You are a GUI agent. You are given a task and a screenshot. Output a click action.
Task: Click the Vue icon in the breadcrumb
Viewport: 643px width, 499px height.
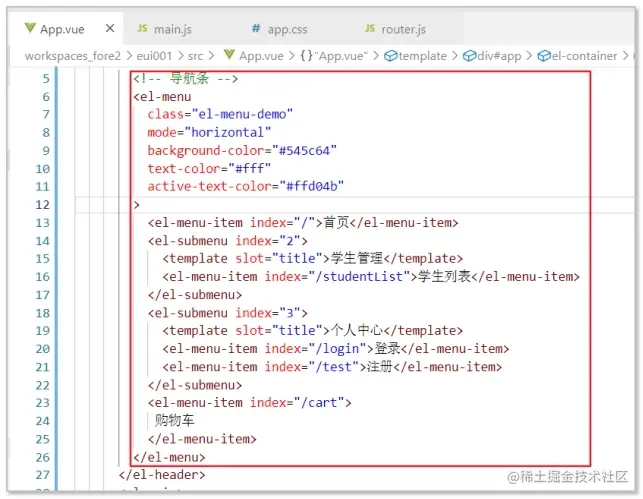click(229, 55)
